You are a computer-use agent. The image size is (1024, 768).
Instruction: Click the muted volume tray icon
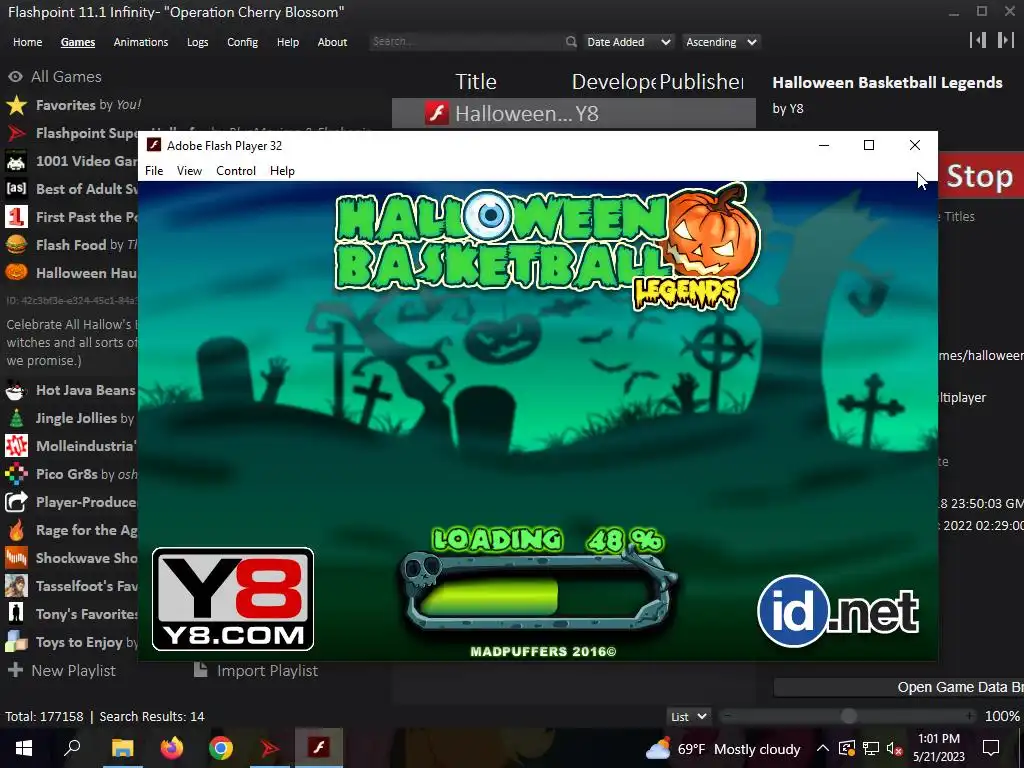coord(895,748)
